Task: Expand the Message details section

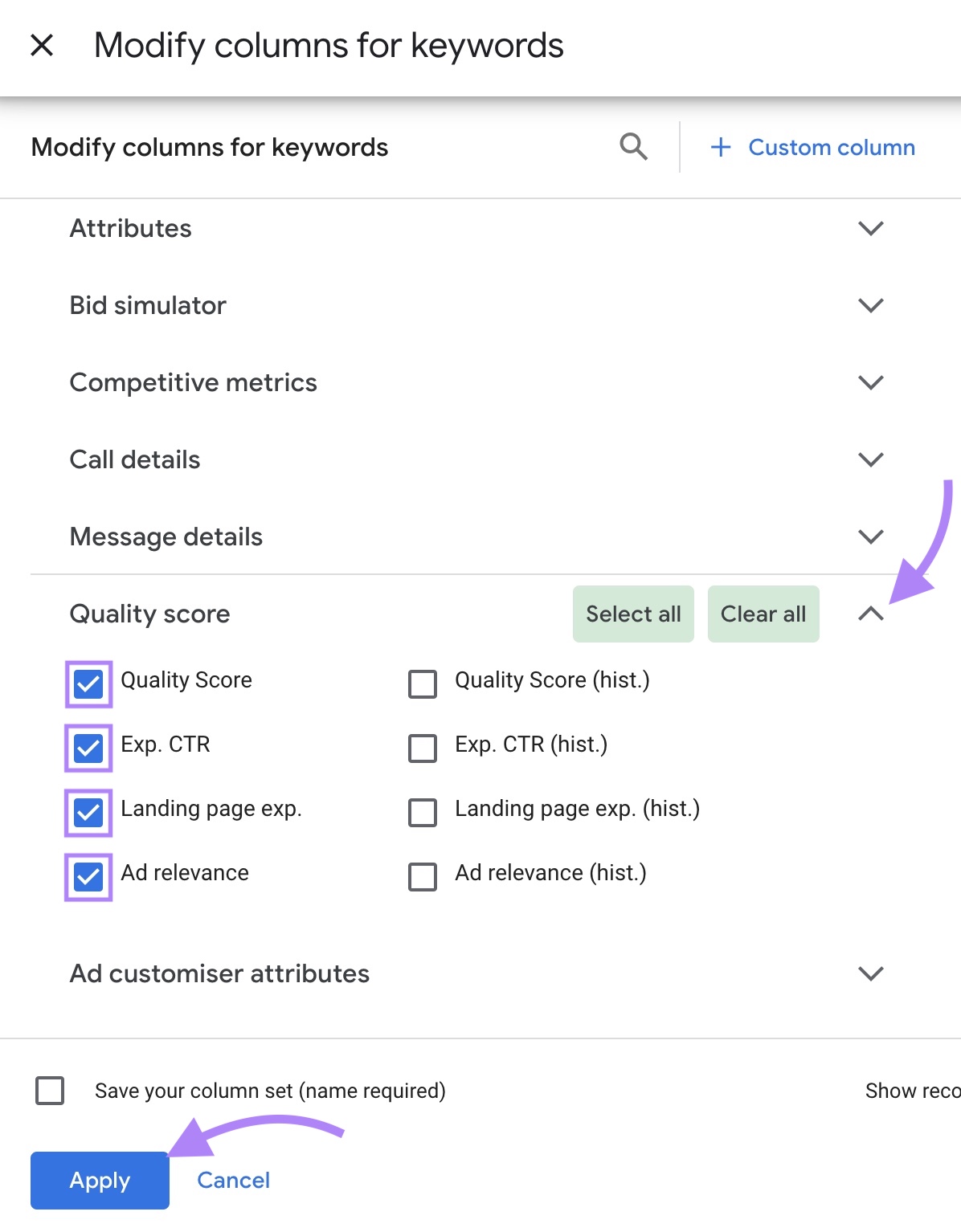Action: point(870,536)
